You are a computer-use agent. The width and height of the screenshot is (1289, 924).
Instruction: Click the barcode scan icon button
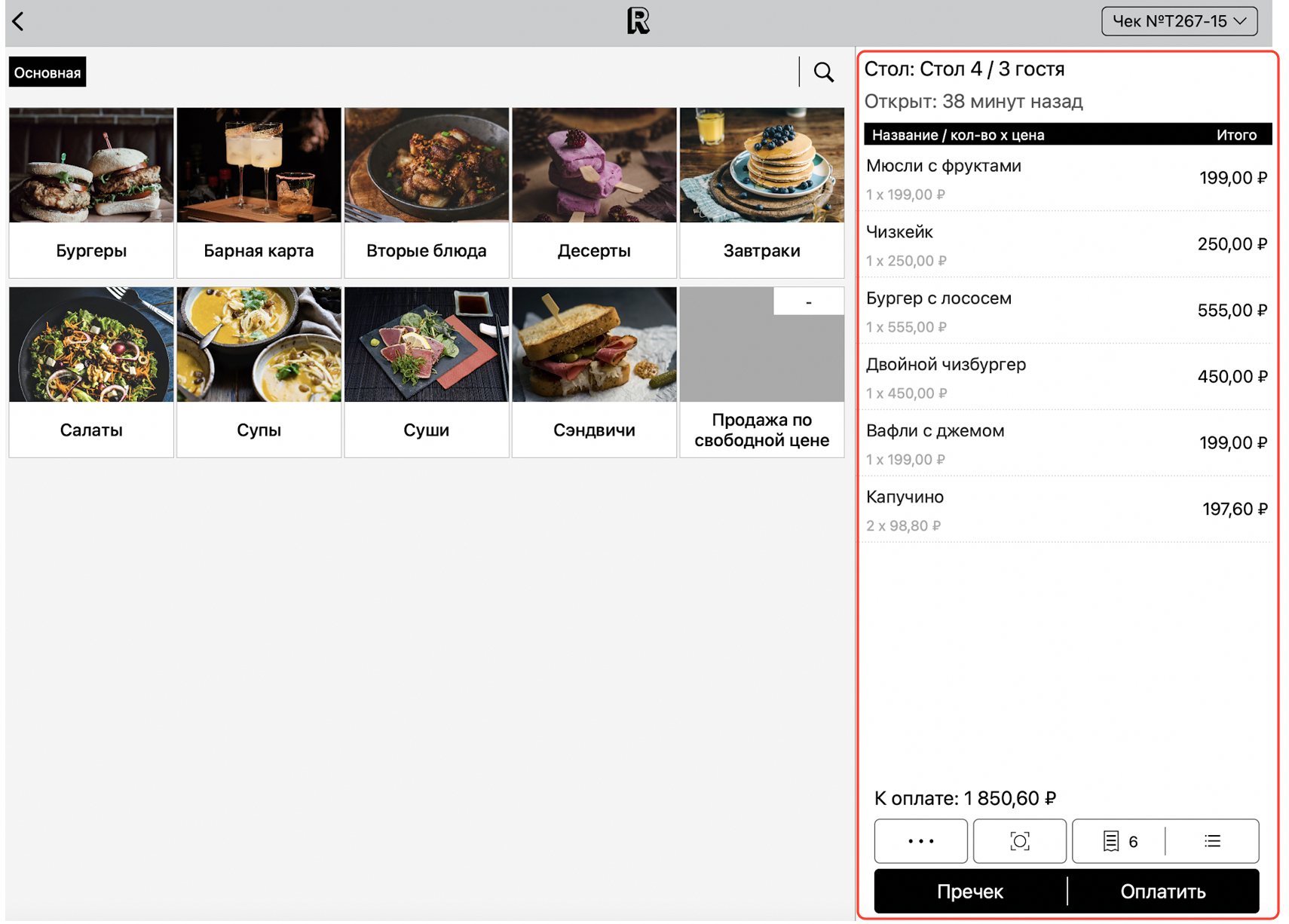click(x=1019, y=840)
